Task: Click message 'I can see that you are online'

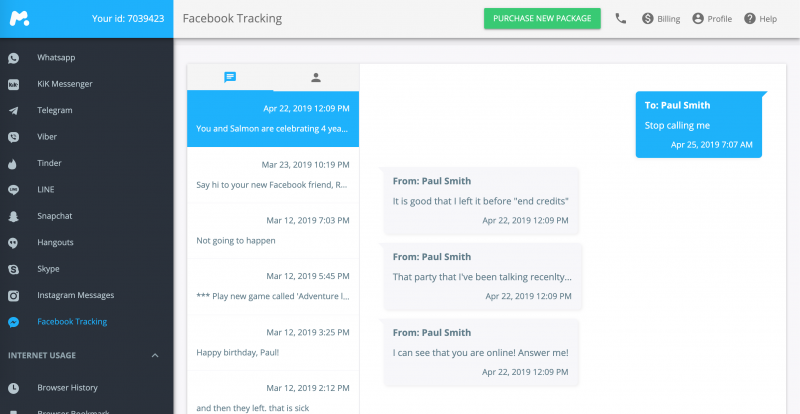Action: 481,352
